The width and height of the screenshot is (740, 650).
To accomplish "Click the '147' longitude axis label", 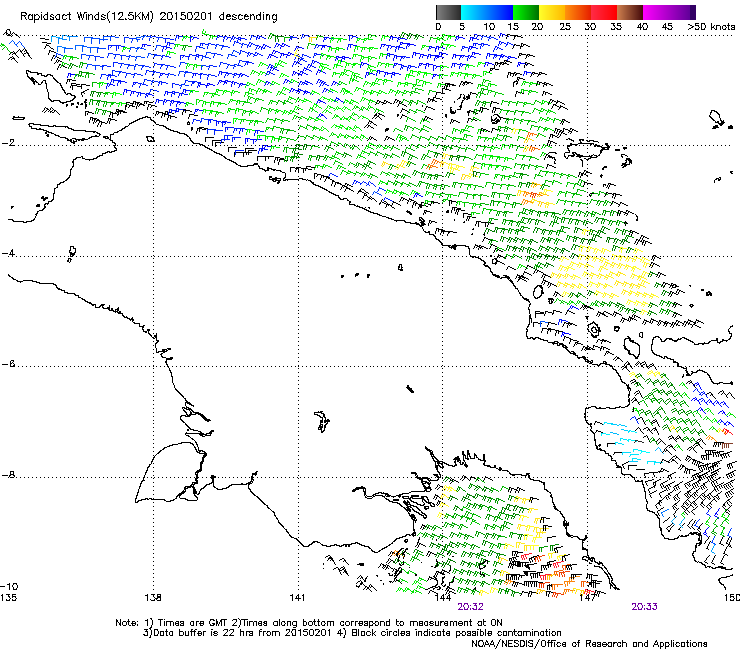I will coord(587,598).
